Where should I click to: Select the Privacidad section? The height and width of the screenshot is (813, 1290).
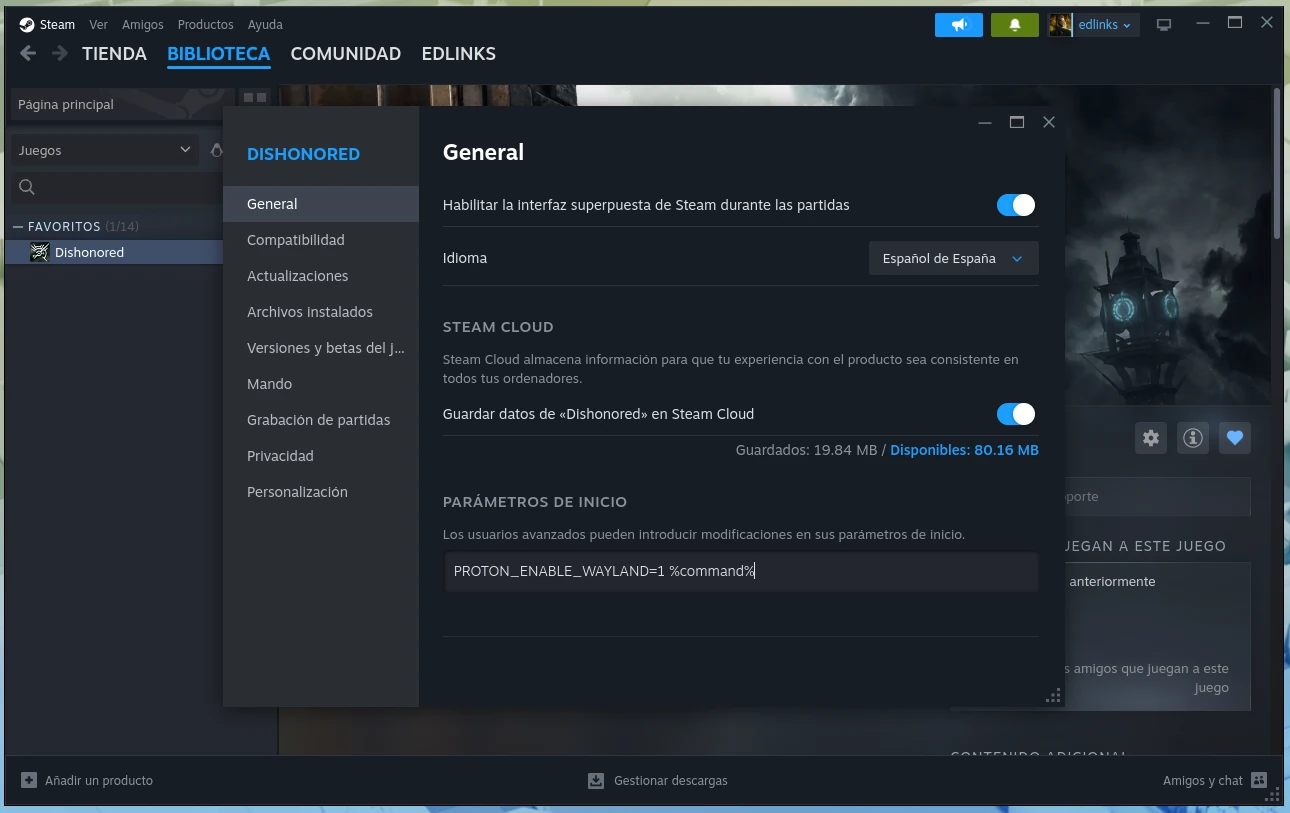(321, 456)
